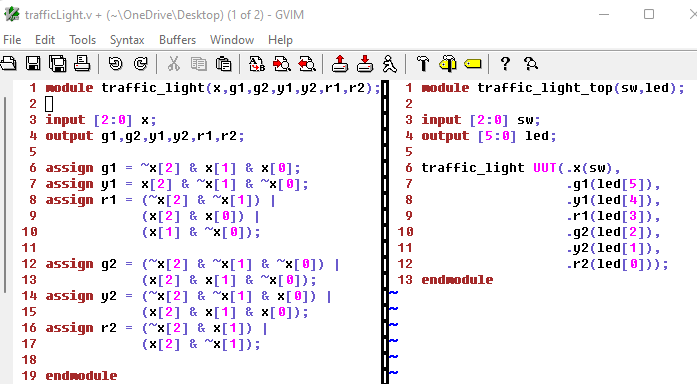Open the Buffers menu

[177, 40]
